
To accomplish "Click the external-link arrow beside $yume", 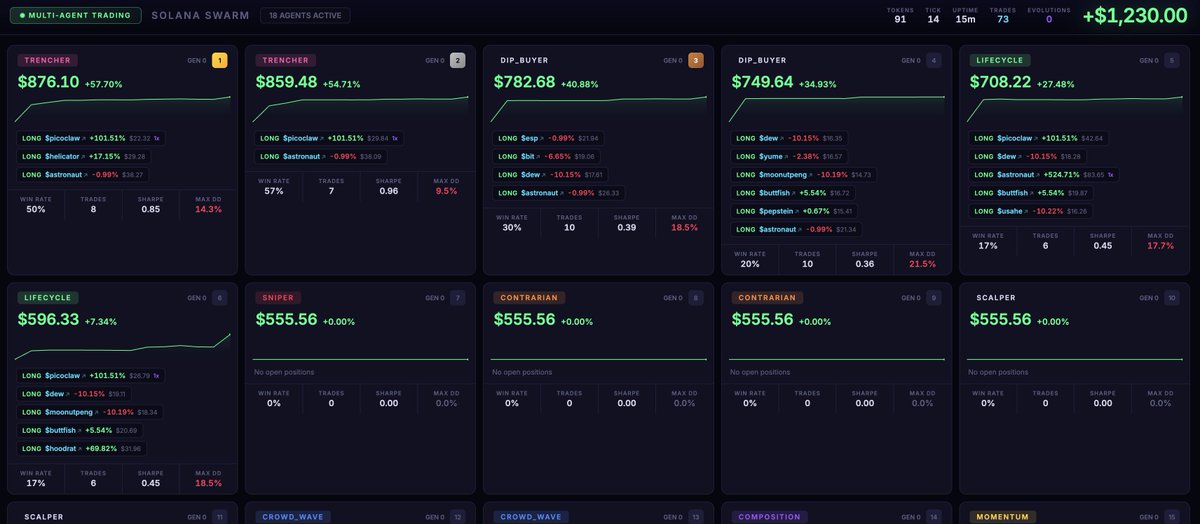I will pyautogui.click(x=786, y=156).
